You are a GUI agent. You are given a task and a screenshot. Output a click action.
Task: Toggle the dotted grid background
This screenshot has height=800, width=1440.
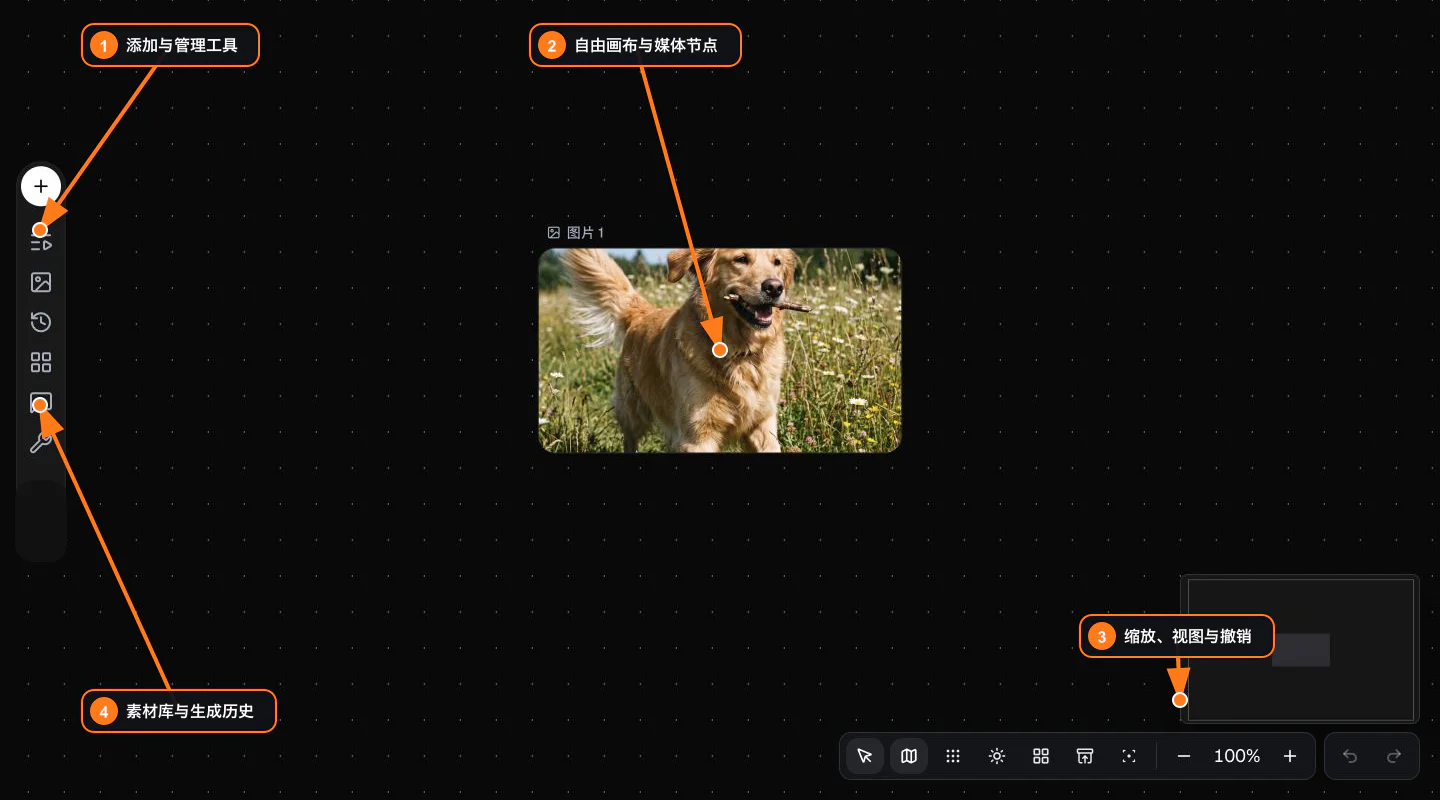(953, 756)
